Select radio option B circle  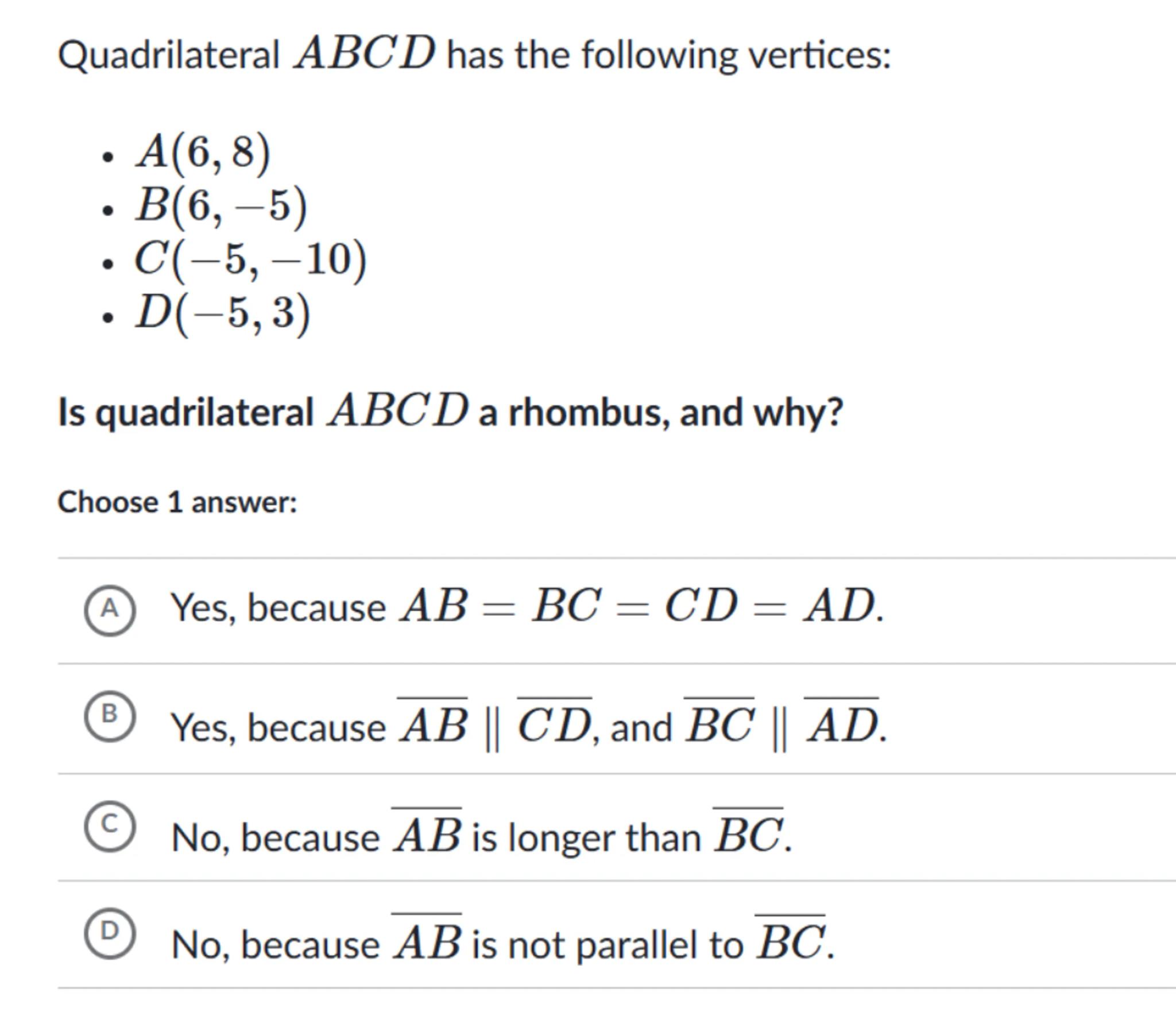point(110,716)
